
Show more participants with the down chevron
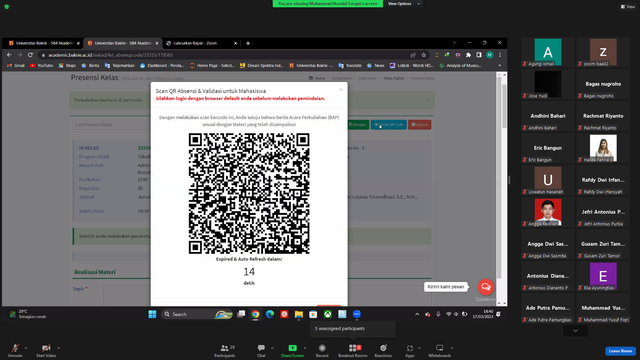tap(576, 331)
